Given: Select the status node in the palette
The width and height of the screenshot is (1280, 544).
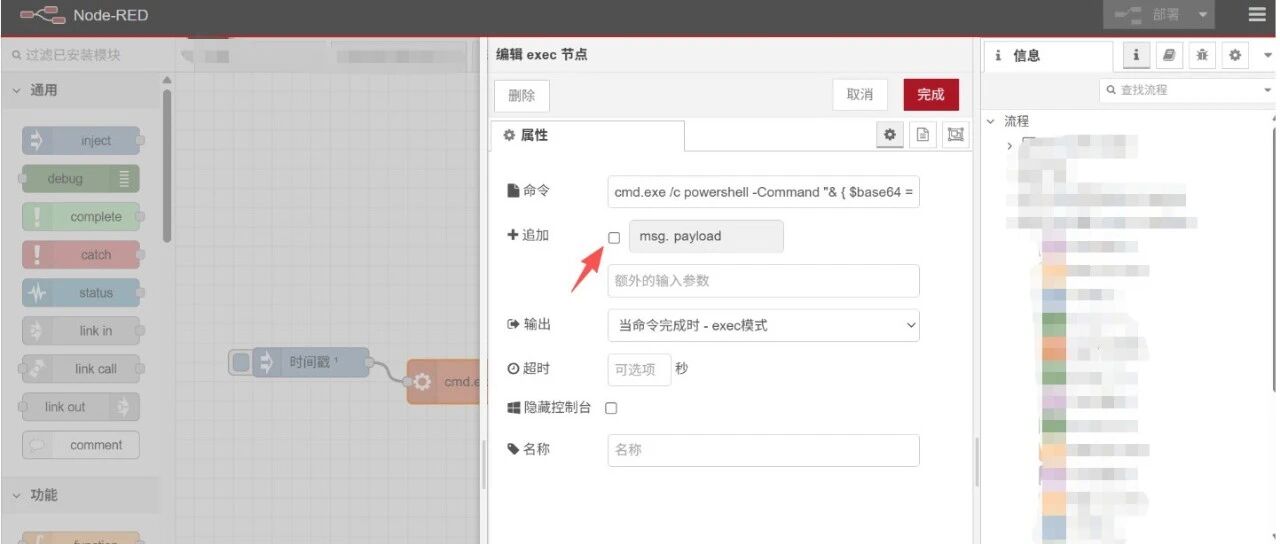Looking at the screenshot, I should click(x=82, y=293).
